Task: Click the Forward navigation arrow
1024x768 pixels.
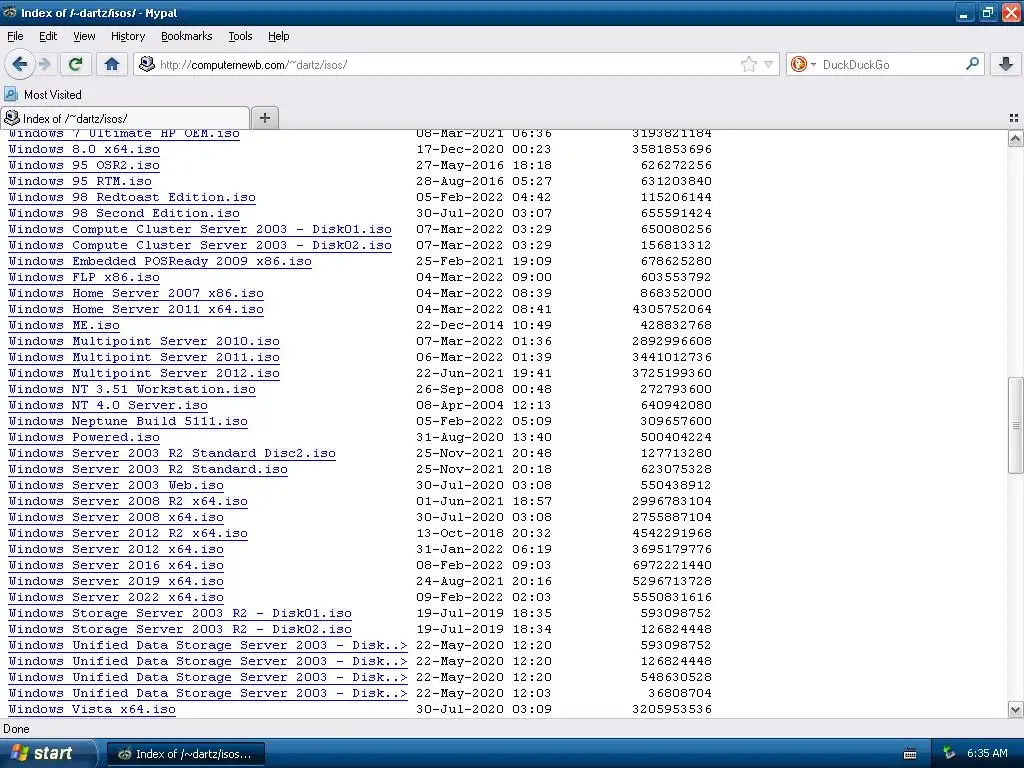Action: (x=45, y=64)
